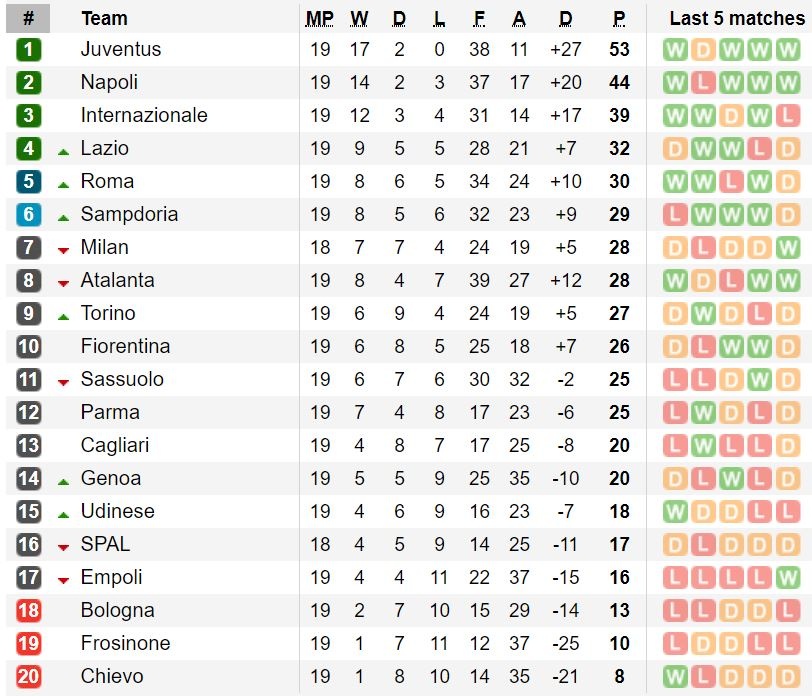812x696 pixels.
Task: Click Bologna's red rank 18 badge
Action: pyautogui.click(x=28, y=610)
